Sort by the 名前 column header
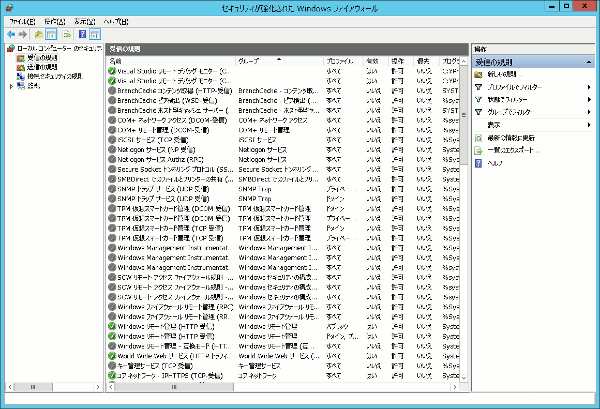The width and height of the screenshot is (600, 409). pos(171,61)
